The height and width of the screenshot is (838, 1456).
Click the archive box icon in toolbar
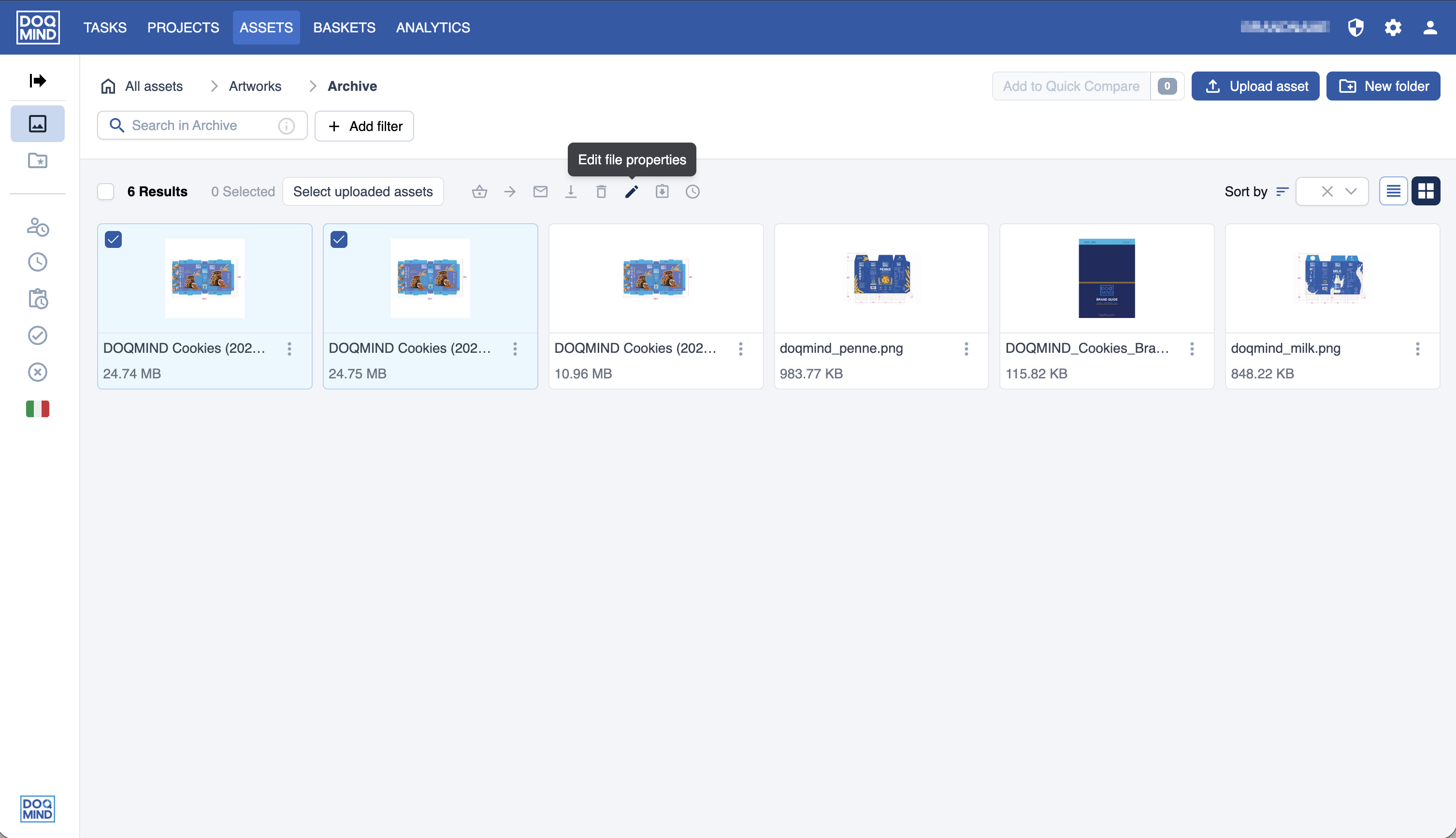663,192
